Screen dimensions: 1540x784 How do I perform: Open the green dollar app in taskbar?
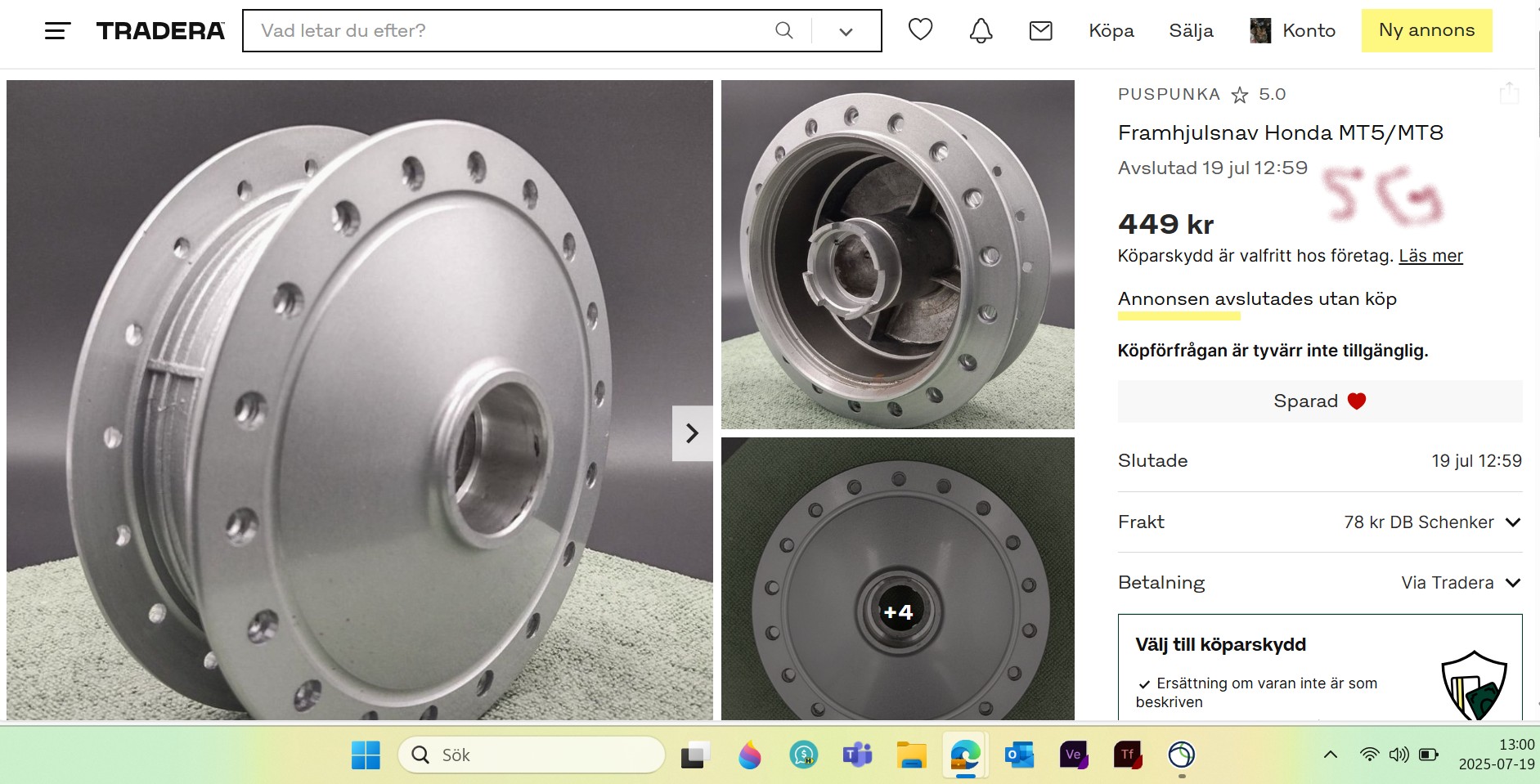pyautogui.click(x=804, y=755)
